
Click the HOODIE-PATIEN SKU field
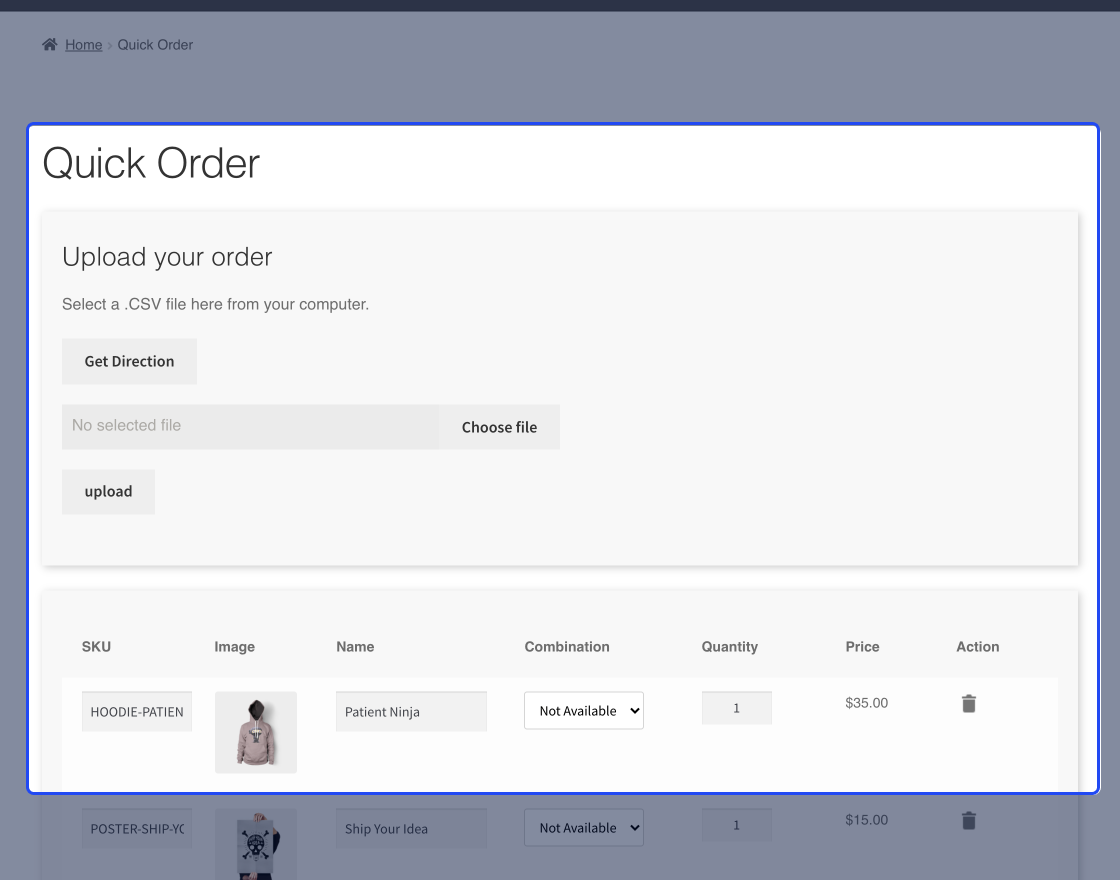[x=136, y=711]
